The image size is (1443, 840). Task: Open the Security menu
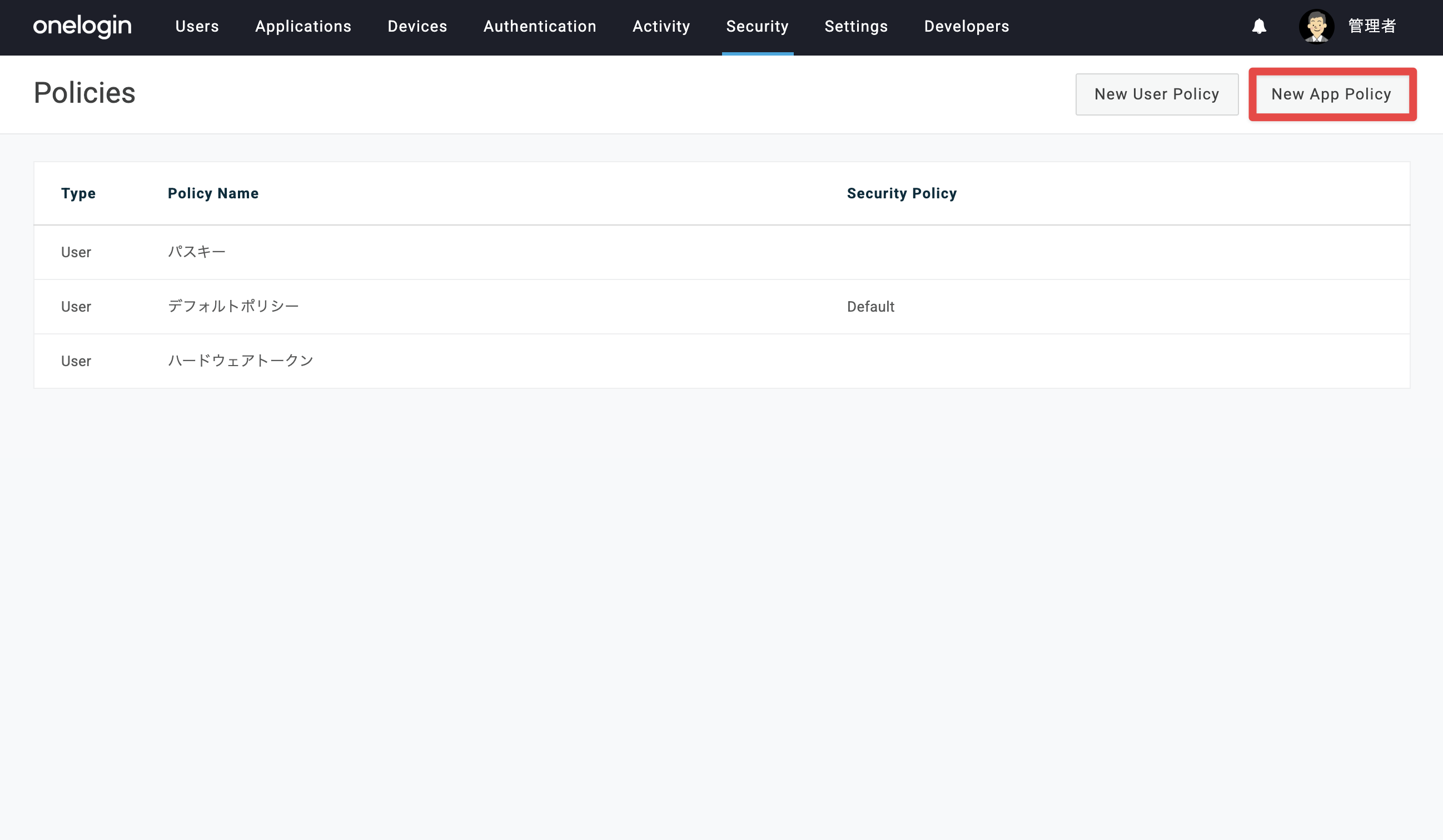point(757,26)
